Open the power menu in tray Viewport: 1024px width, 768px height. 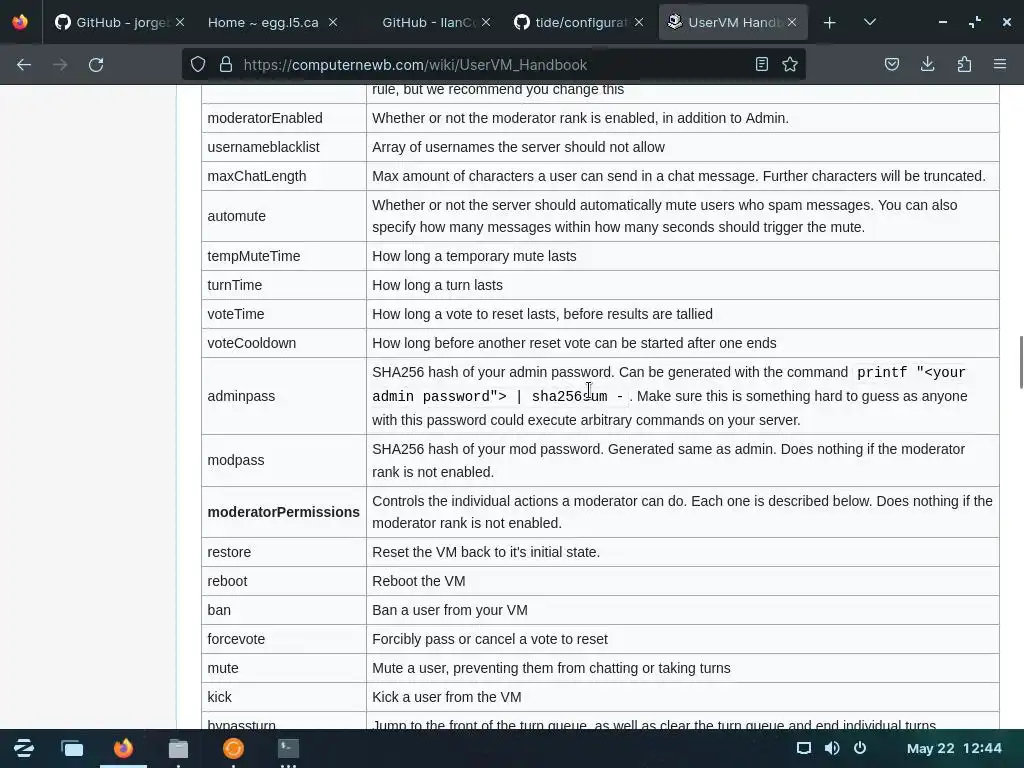click(860, 748)
